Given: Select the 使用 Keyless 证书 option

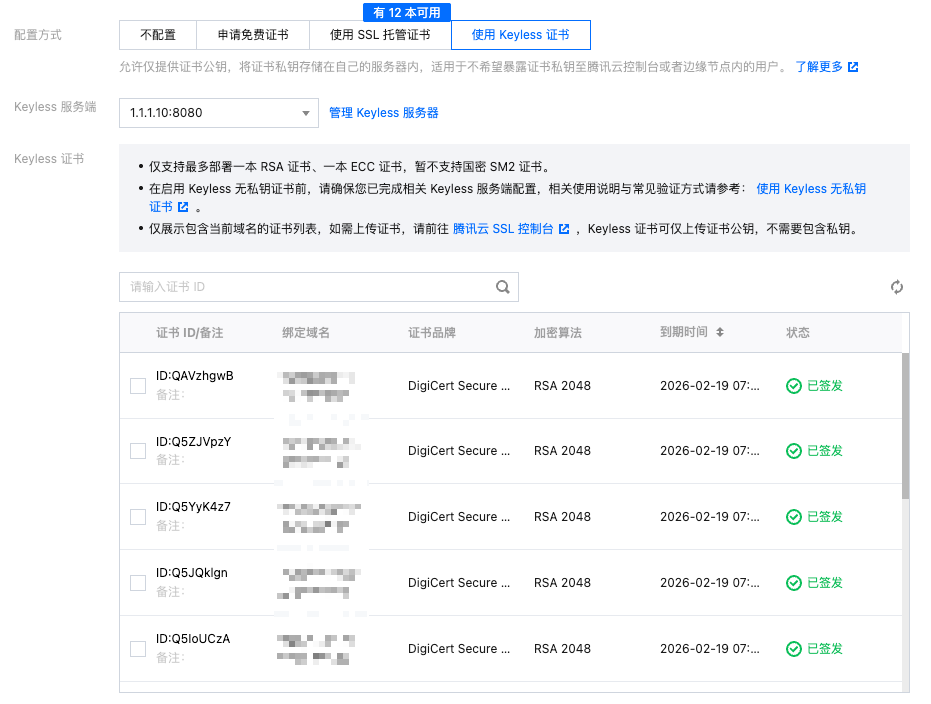Looking at the screenshot, I should (x=520, y=35).
